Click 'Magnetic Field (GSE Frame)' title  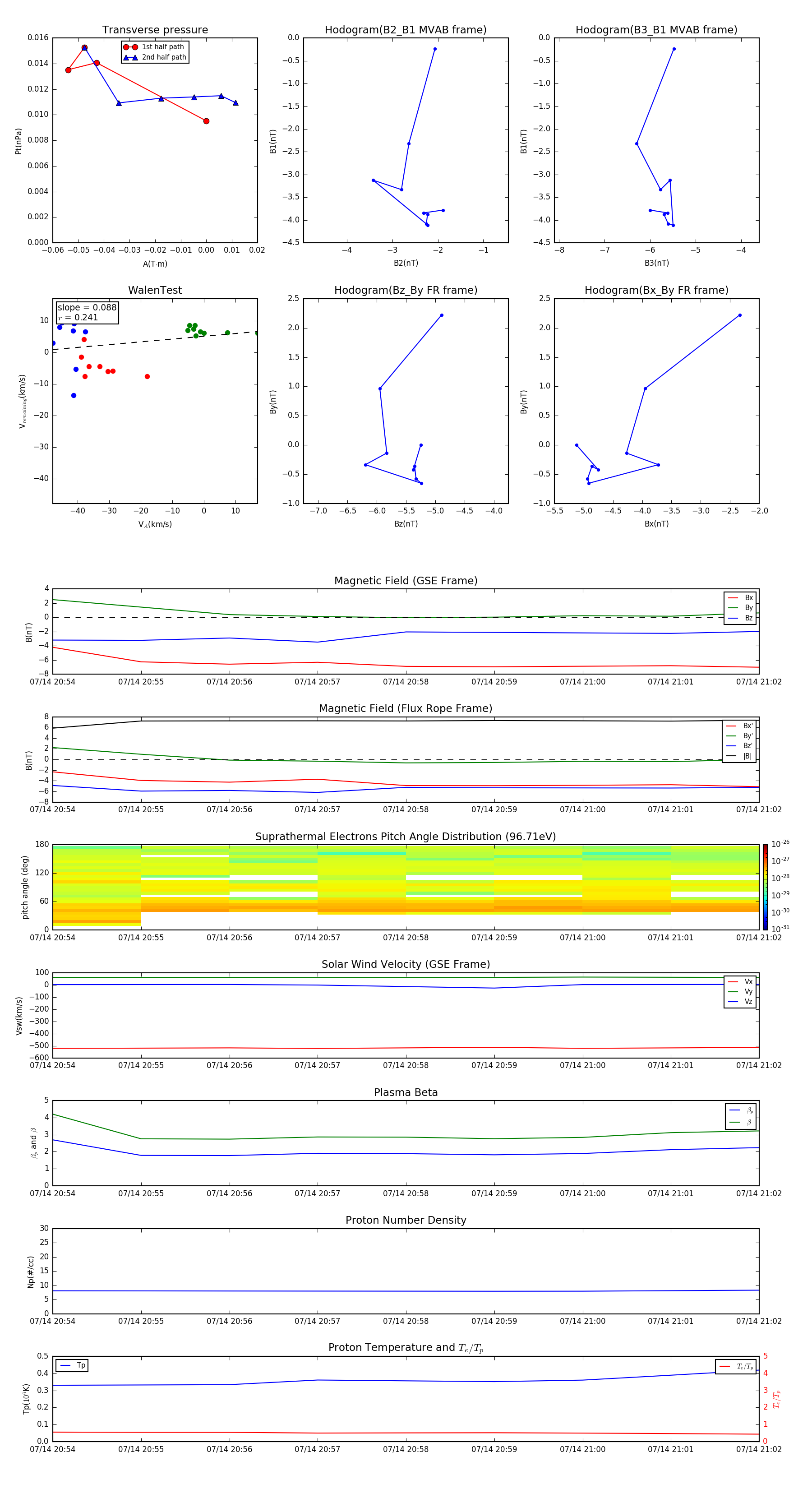point(406,581)
